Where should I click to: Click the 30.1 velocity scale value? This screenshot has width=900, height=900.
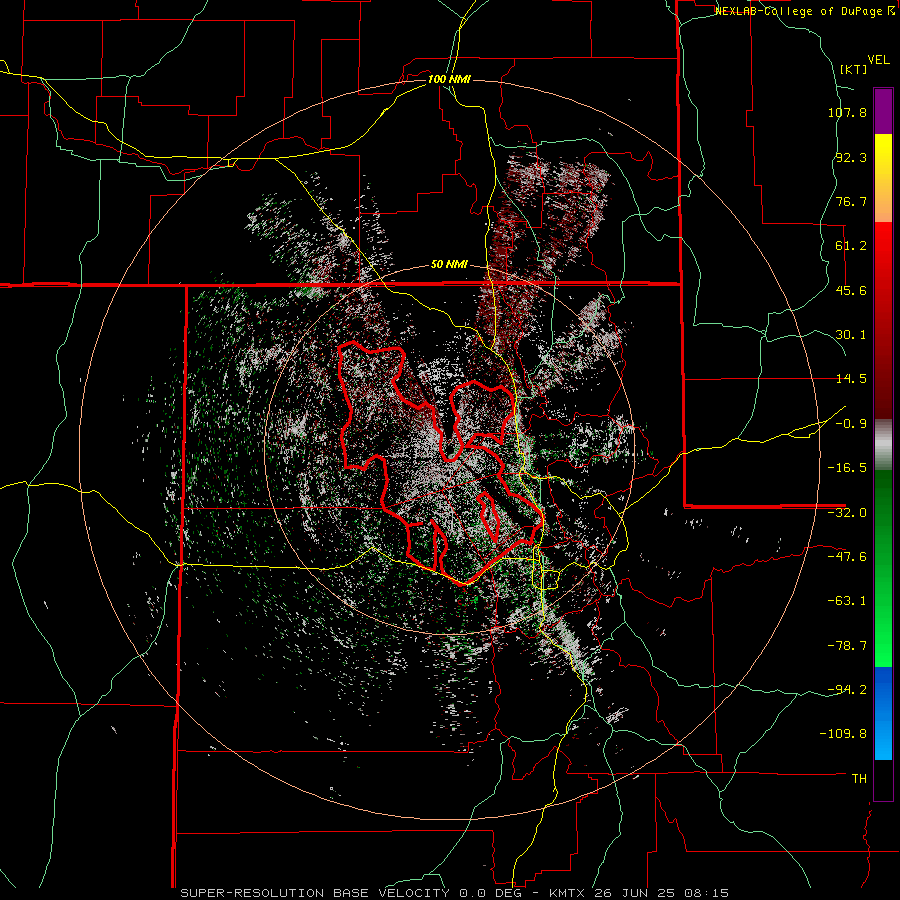coord(851,335)
